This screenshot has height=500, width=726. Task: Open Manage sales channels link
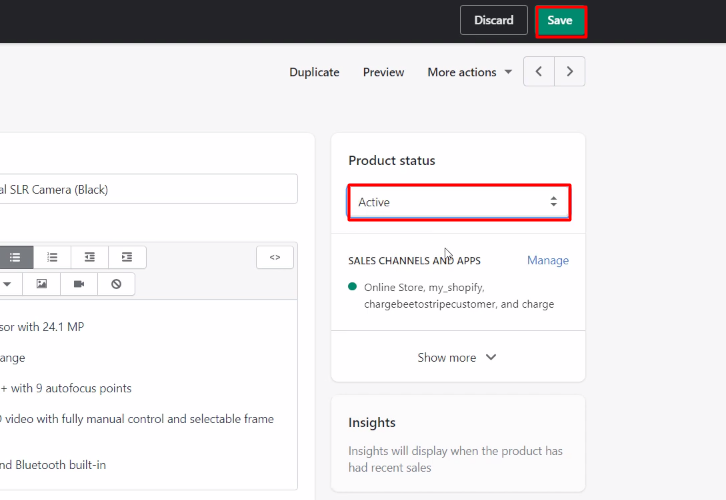click(x=547, y=260)
